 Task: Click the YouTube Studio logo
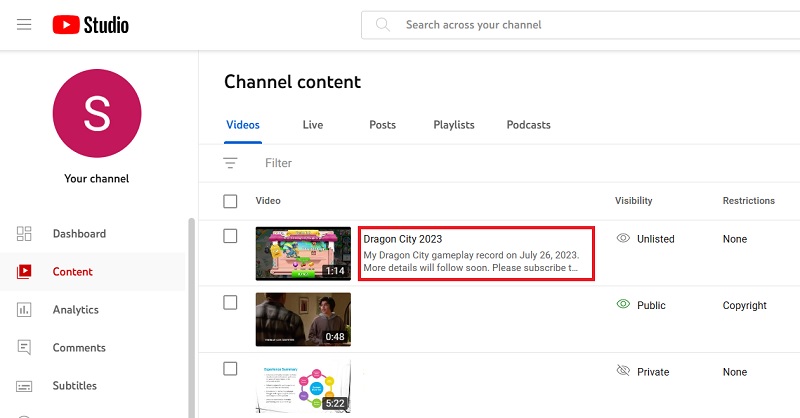[x=91, y=24]
